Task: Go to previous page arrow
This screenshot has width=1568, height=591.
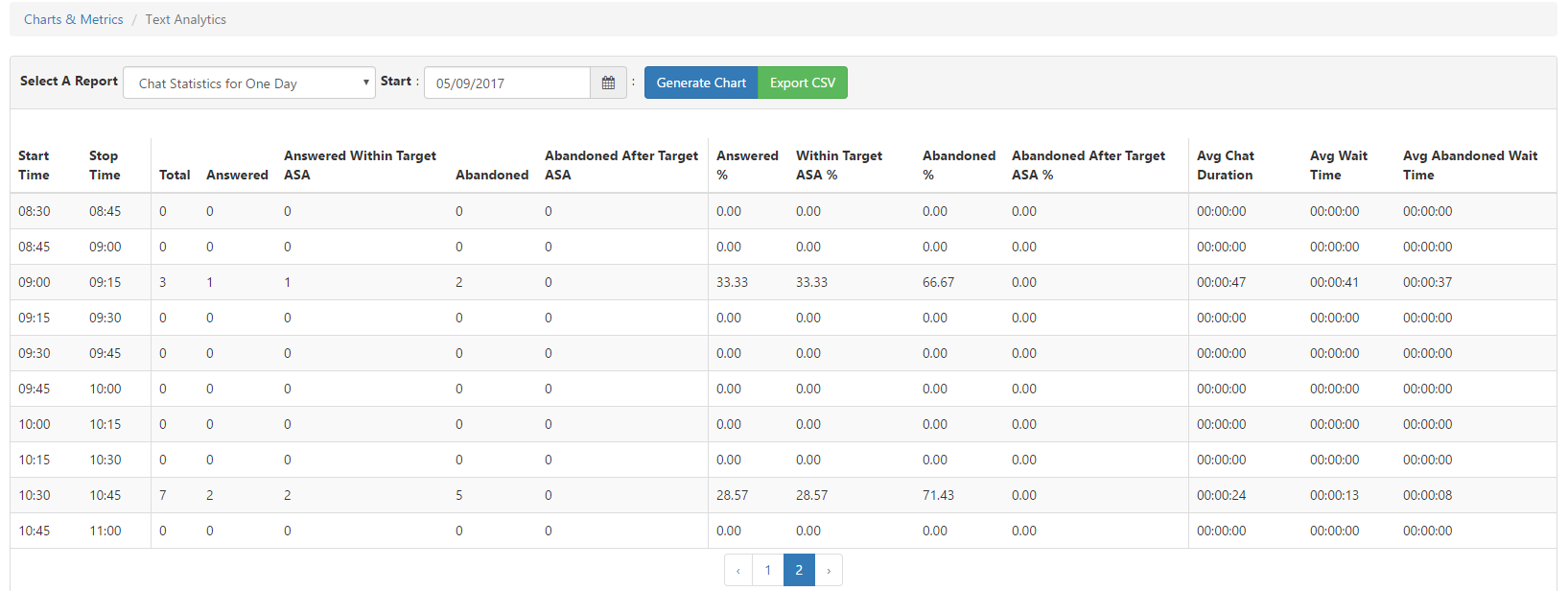Action: tap(737, 570)
